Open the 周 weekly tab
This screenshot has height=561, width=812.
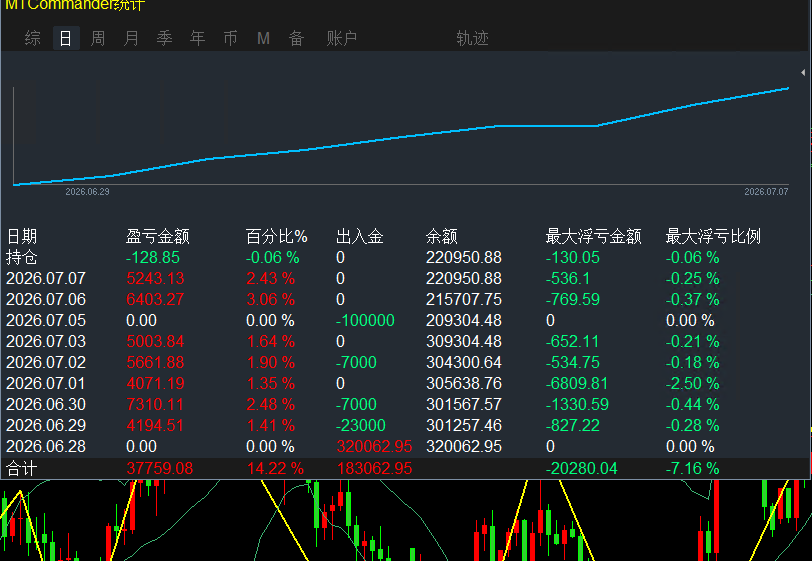(x=98, y=38)
